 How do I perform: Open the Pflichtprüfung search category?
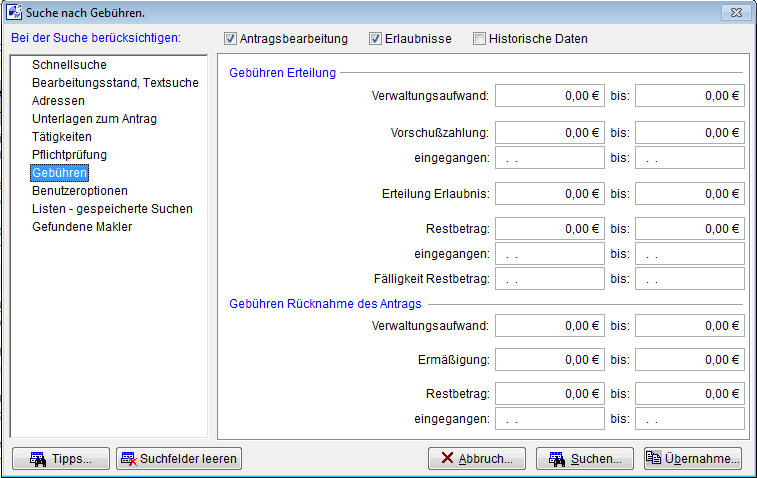point(69,155)
